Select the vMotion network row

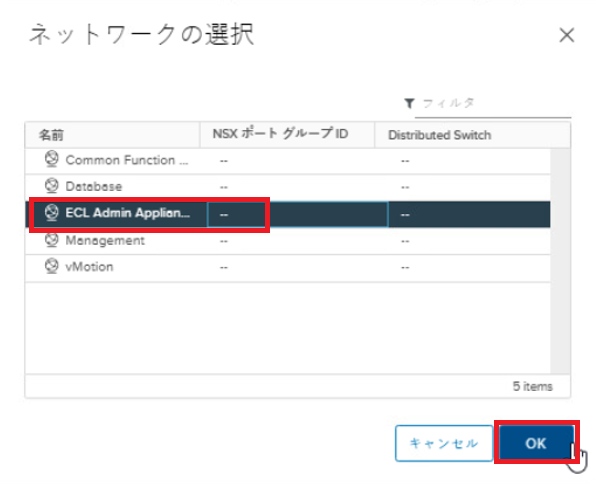click(x=288, y=268)
